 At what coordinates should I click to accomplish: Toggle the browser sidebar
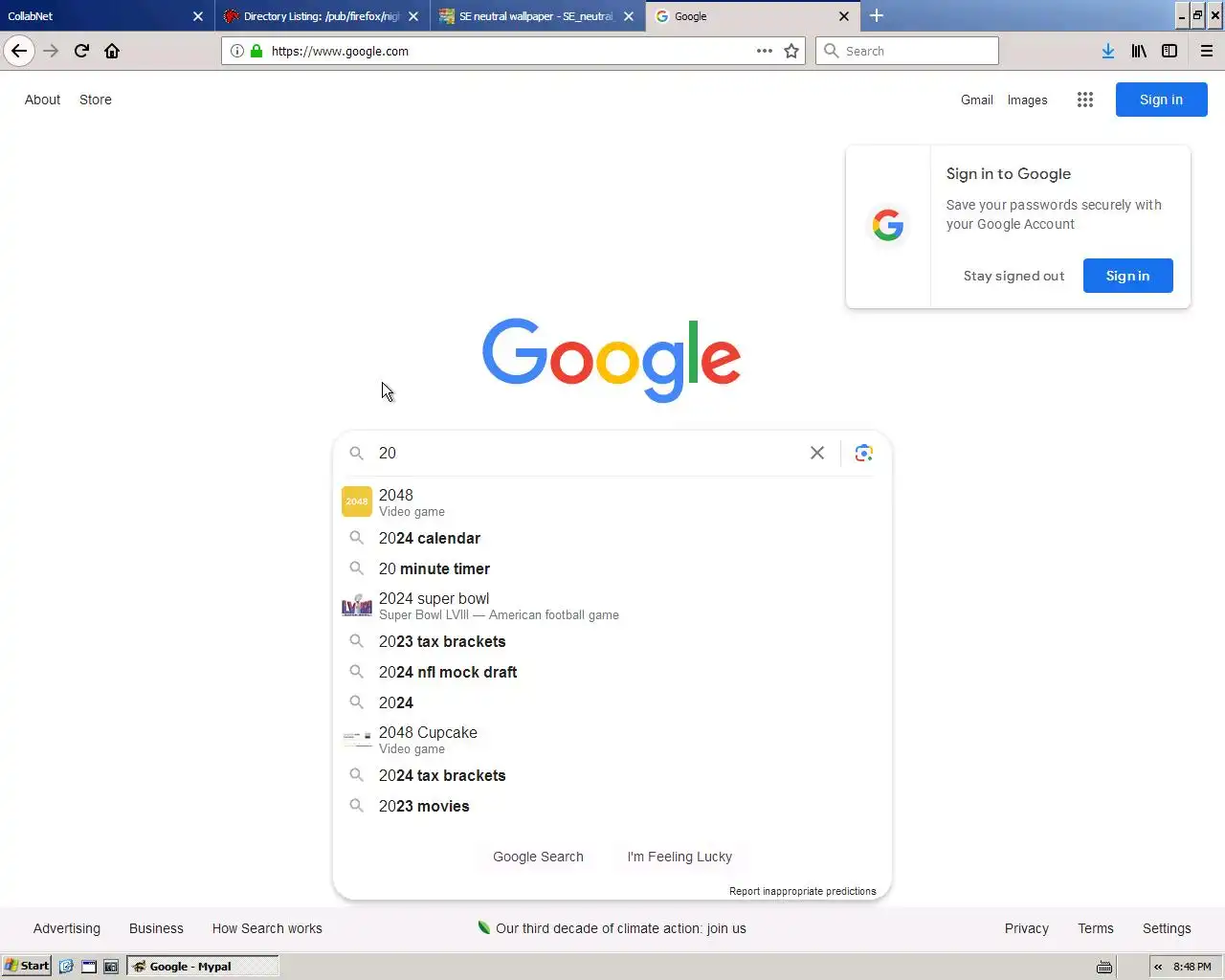pyautogui.click(x=1169, y=51)
